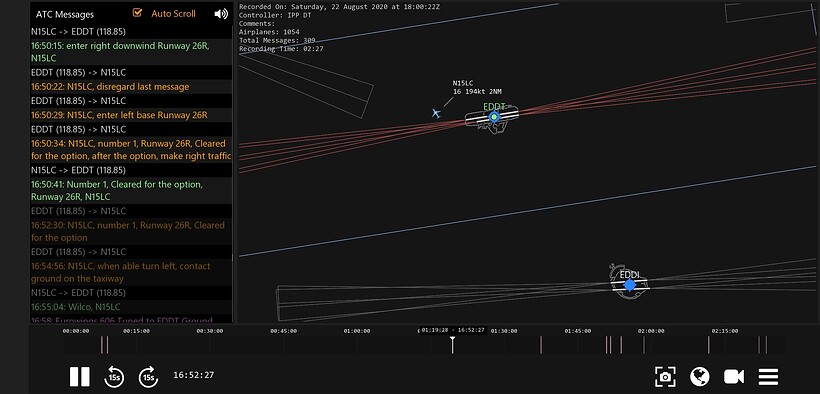Select message '16:50:29: N15LC, enter left base Runway 26R'
The height and width of the screenshot is (394, 820).
(x=131, y=115)
